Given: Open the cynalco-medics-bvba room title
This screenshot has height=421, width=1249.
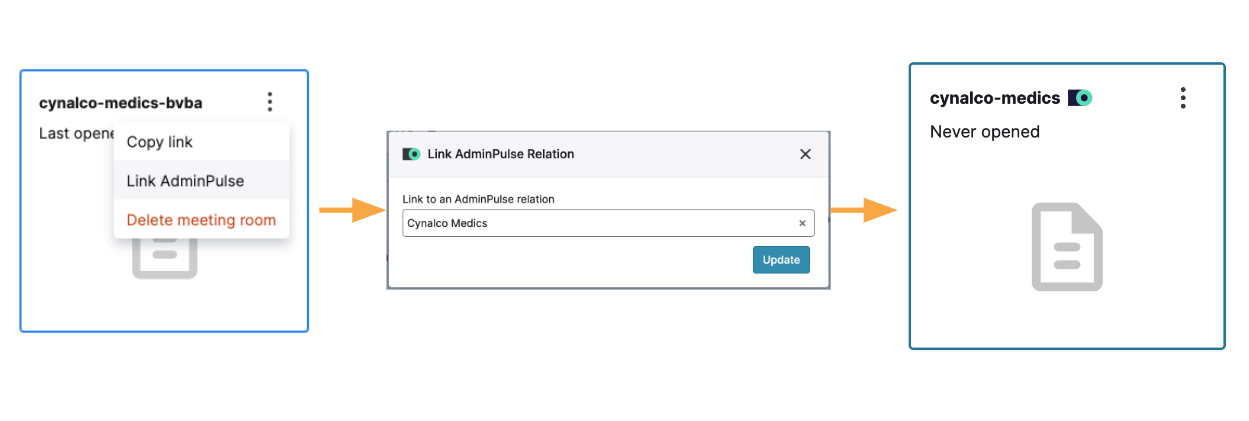Looking at the screenshot, I should pos(121,102).
